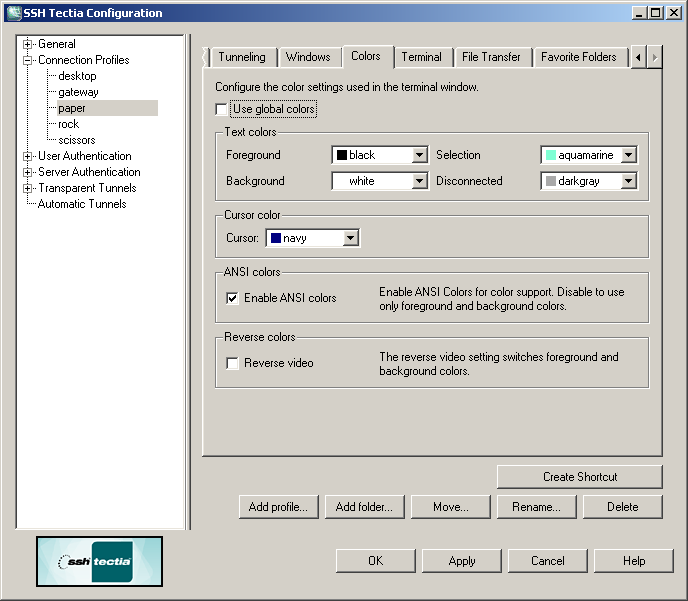Click the Create Shortcut button
Viewport: 688px width, 601px height.
(580, 477)
